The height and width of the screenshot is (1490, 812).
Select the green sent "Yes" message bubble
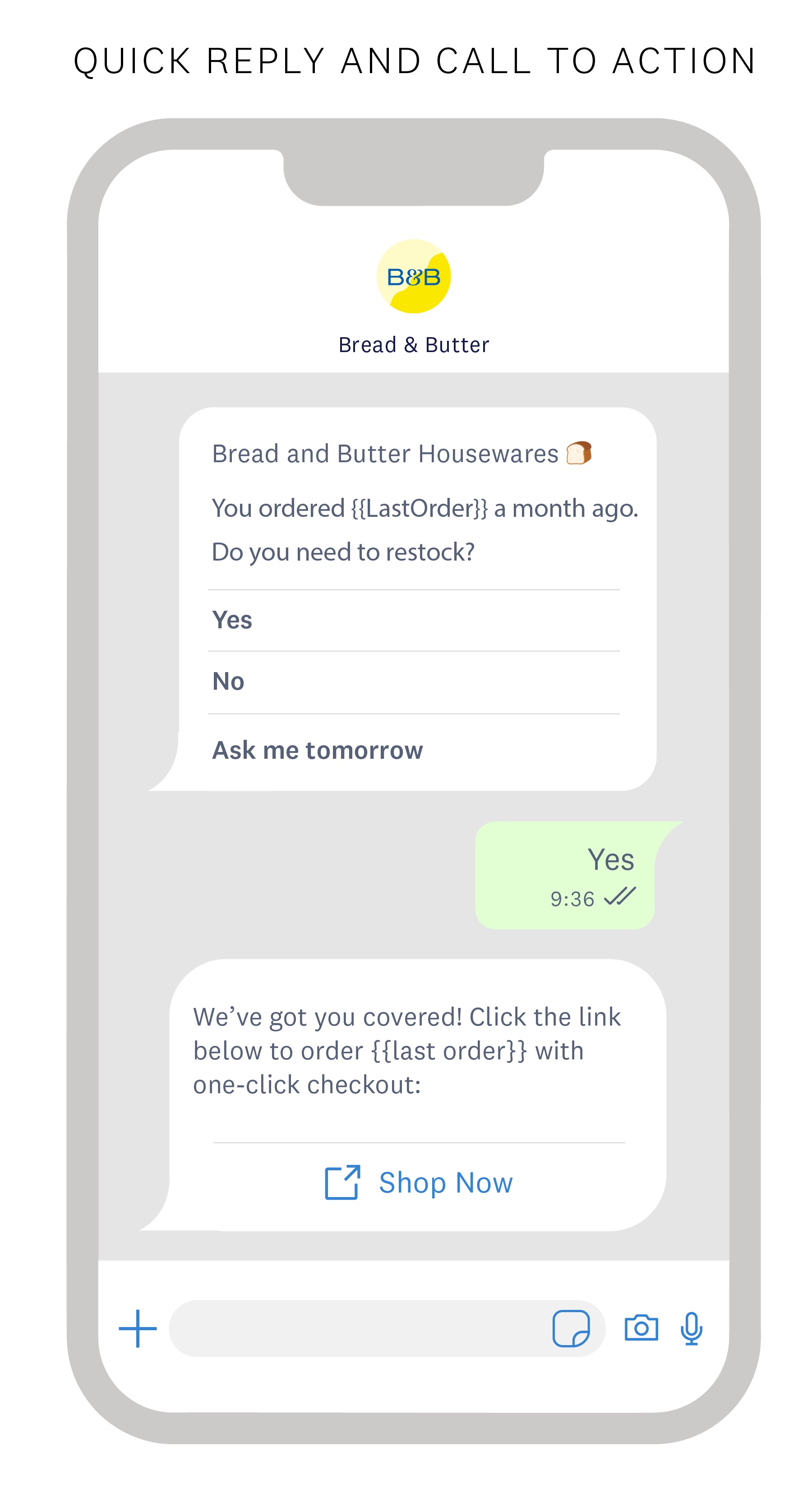point(564,875)
